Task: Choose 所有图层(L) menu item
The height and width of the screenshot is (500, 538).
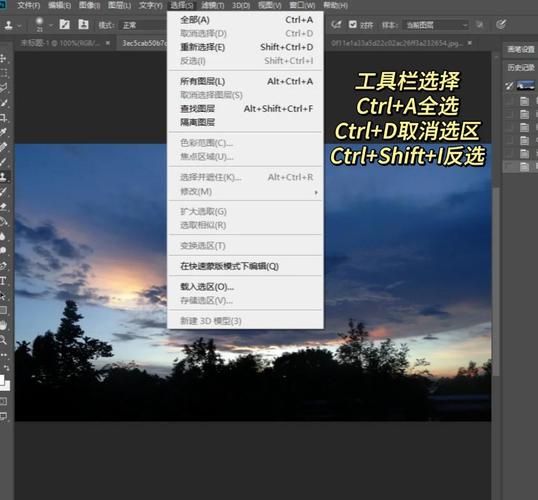Action: pos(246,81)
